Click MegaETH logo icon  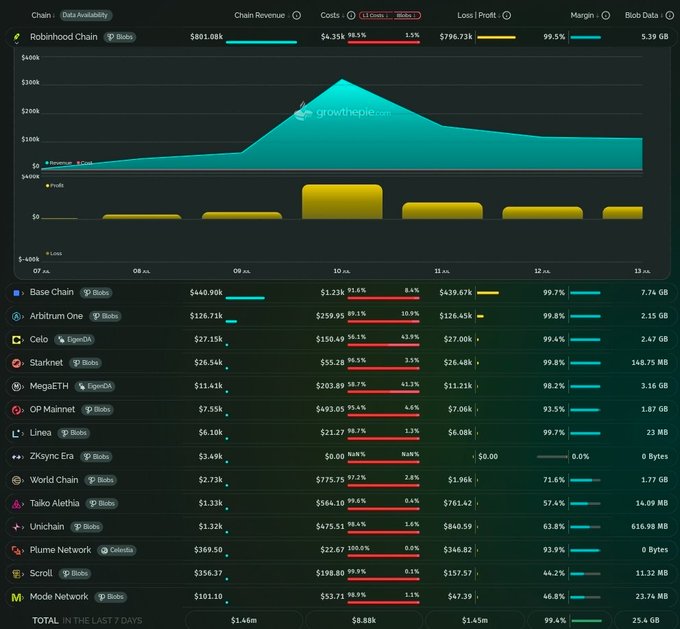coord(16,387)
